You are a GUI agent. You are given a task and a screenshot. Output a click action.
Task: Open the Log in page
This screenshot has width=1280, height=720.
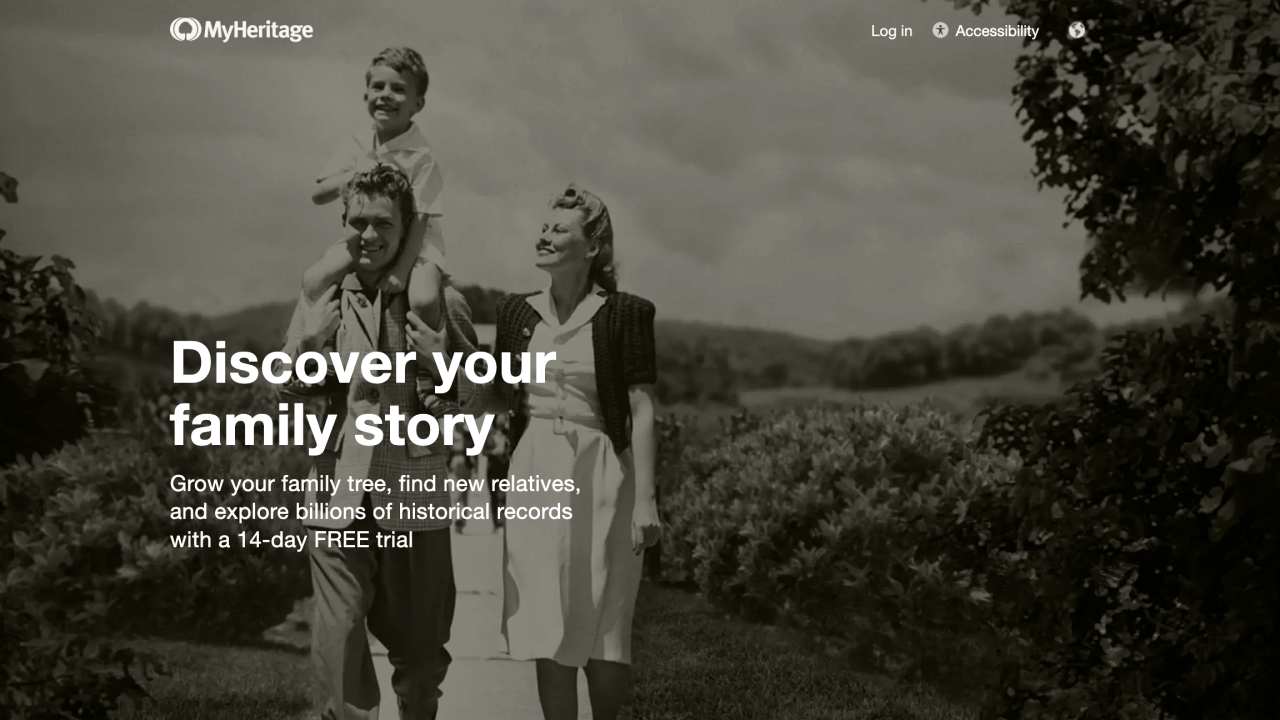tap(891, 31)
